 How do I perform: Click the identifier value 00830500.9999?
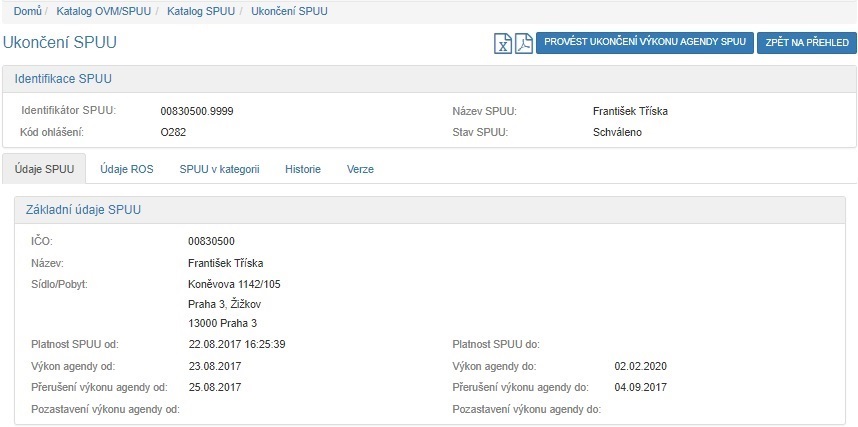pyautogui.click(x=197, y=111)
